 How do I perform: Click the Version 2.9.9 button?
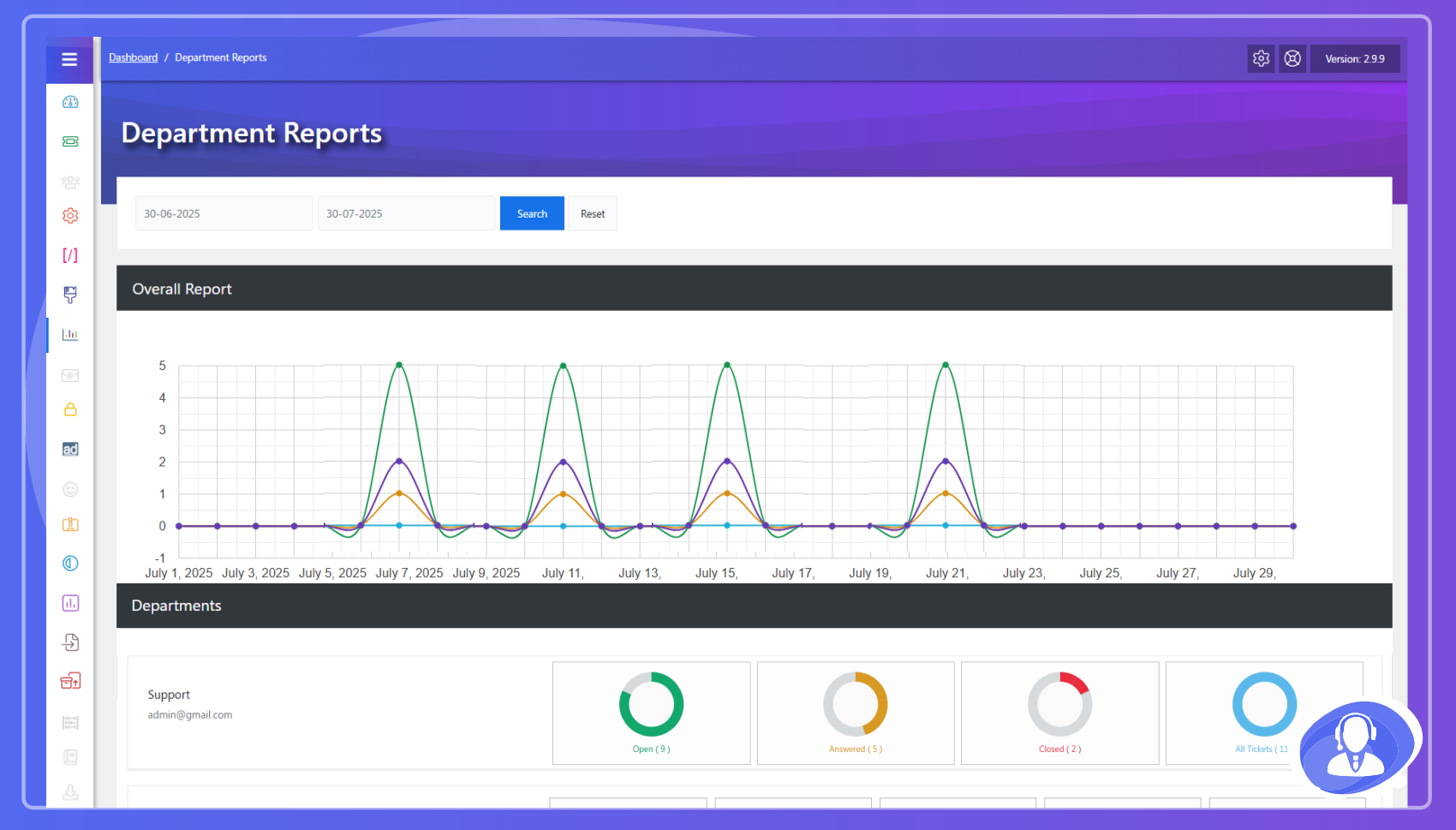click(1355, 58)
